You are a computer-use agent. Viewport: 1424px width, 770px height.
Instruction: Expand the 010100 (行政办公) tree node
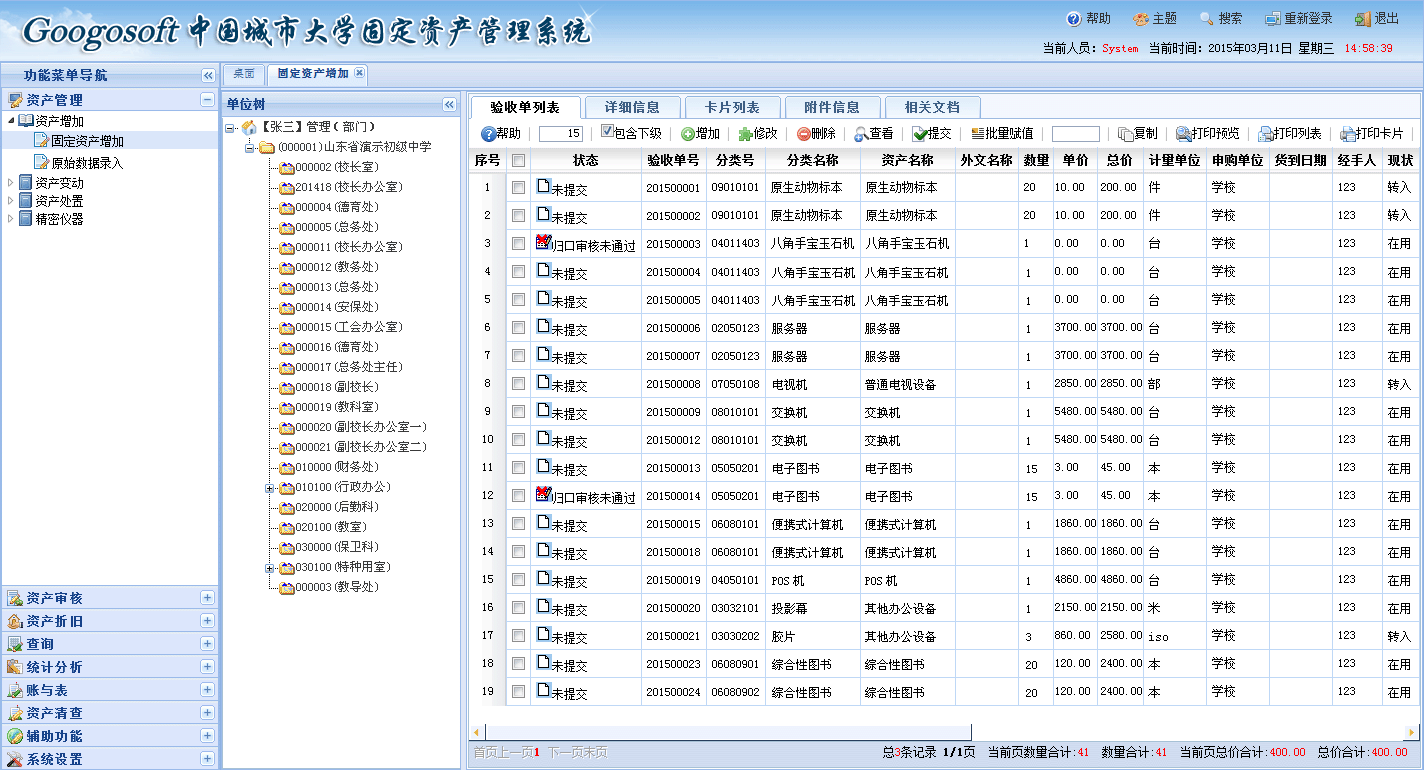coord(270,488)
